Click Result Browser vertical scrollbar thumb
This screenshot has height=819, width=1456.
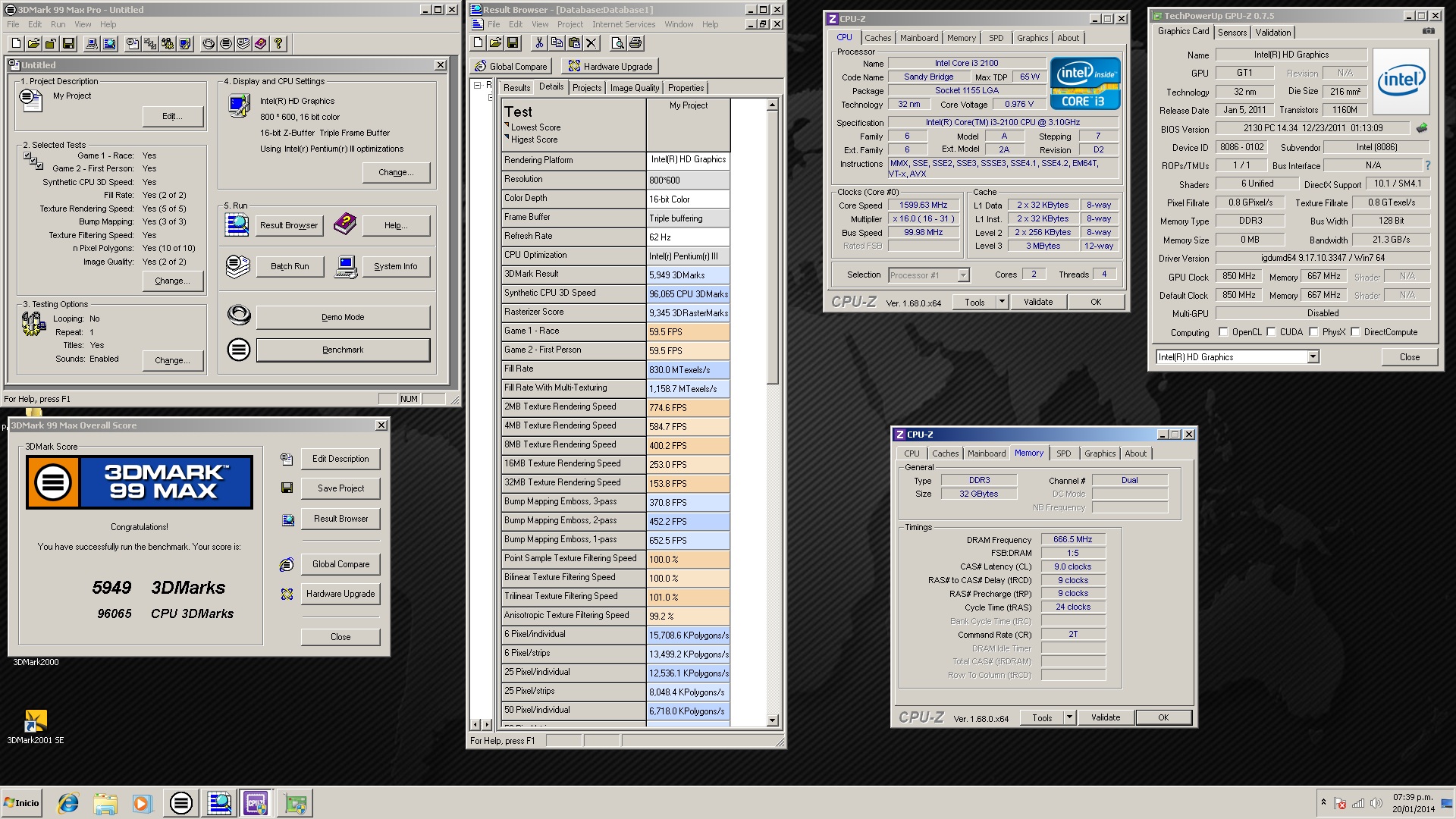pos(772,248)
